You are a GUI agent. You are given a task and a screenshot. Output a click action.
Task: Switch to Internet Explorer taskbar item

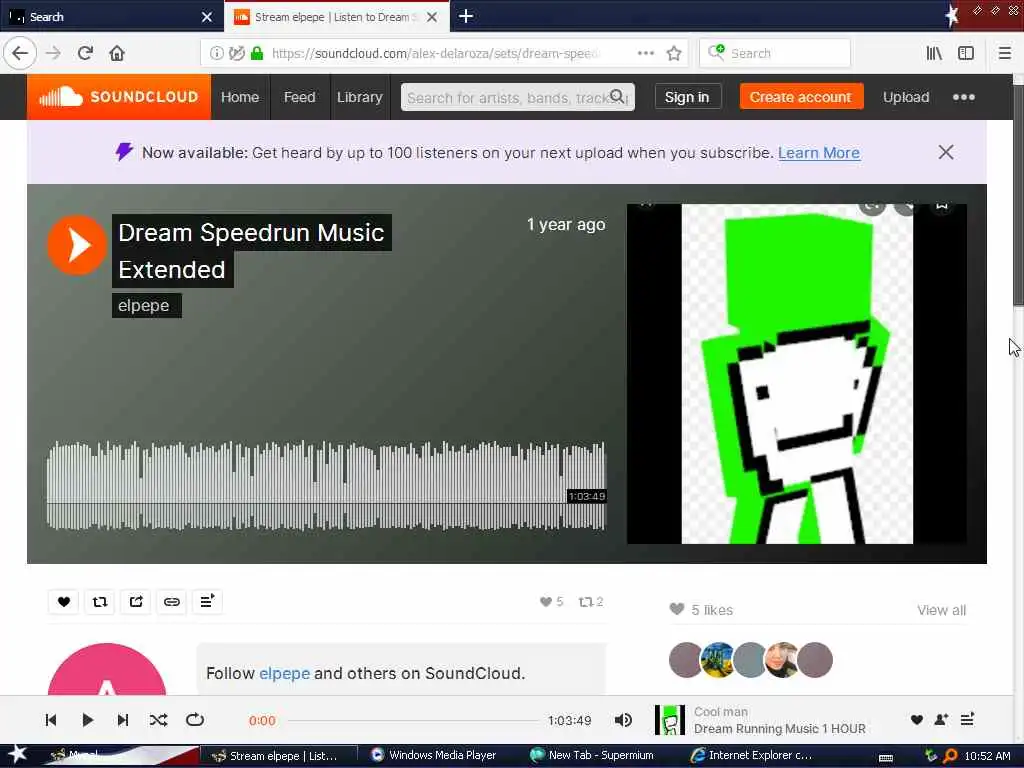point(752,755)
